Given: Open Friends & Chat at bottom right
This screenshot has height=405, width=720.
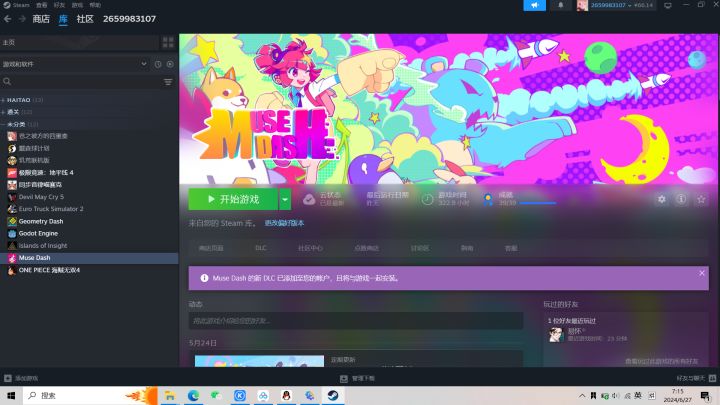Looking at the screenshot, I should (x=696, y=378).
